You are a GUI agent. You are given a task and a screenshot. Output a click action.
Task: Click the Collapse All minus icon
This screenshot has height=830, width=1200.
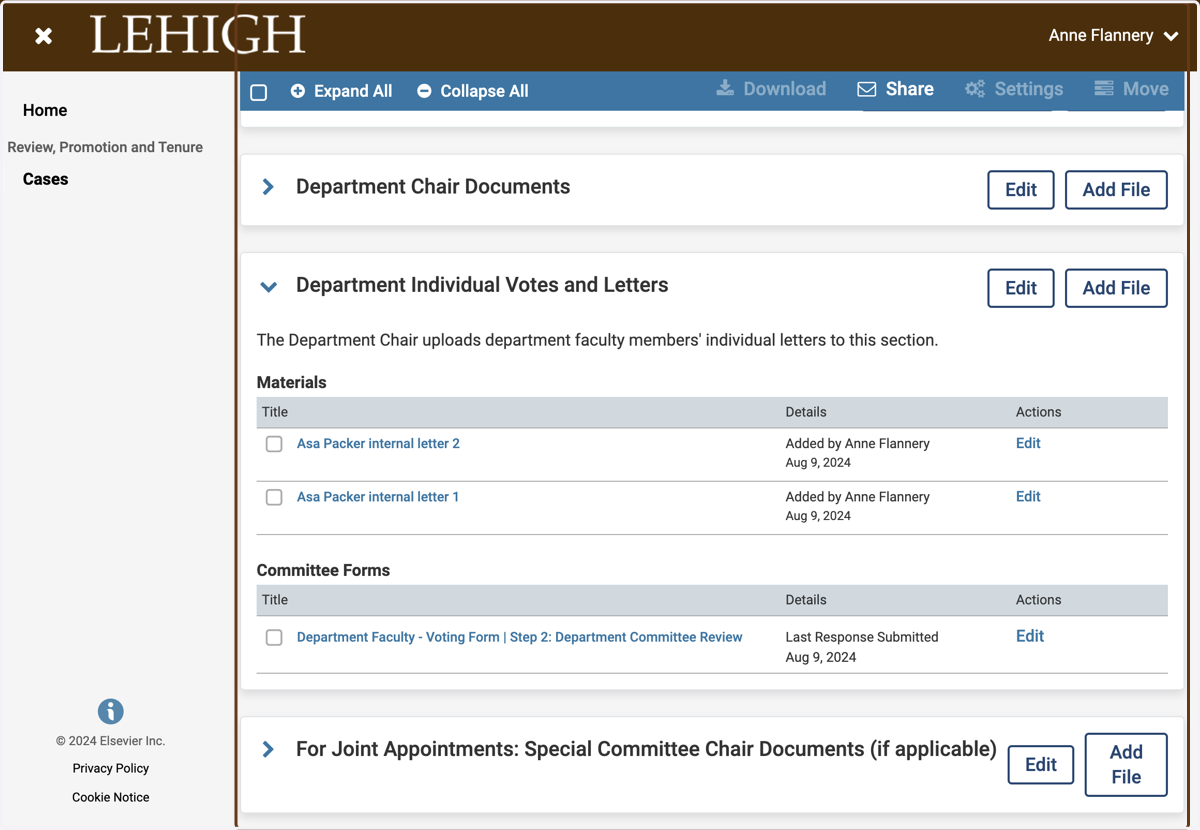[424, 91]
